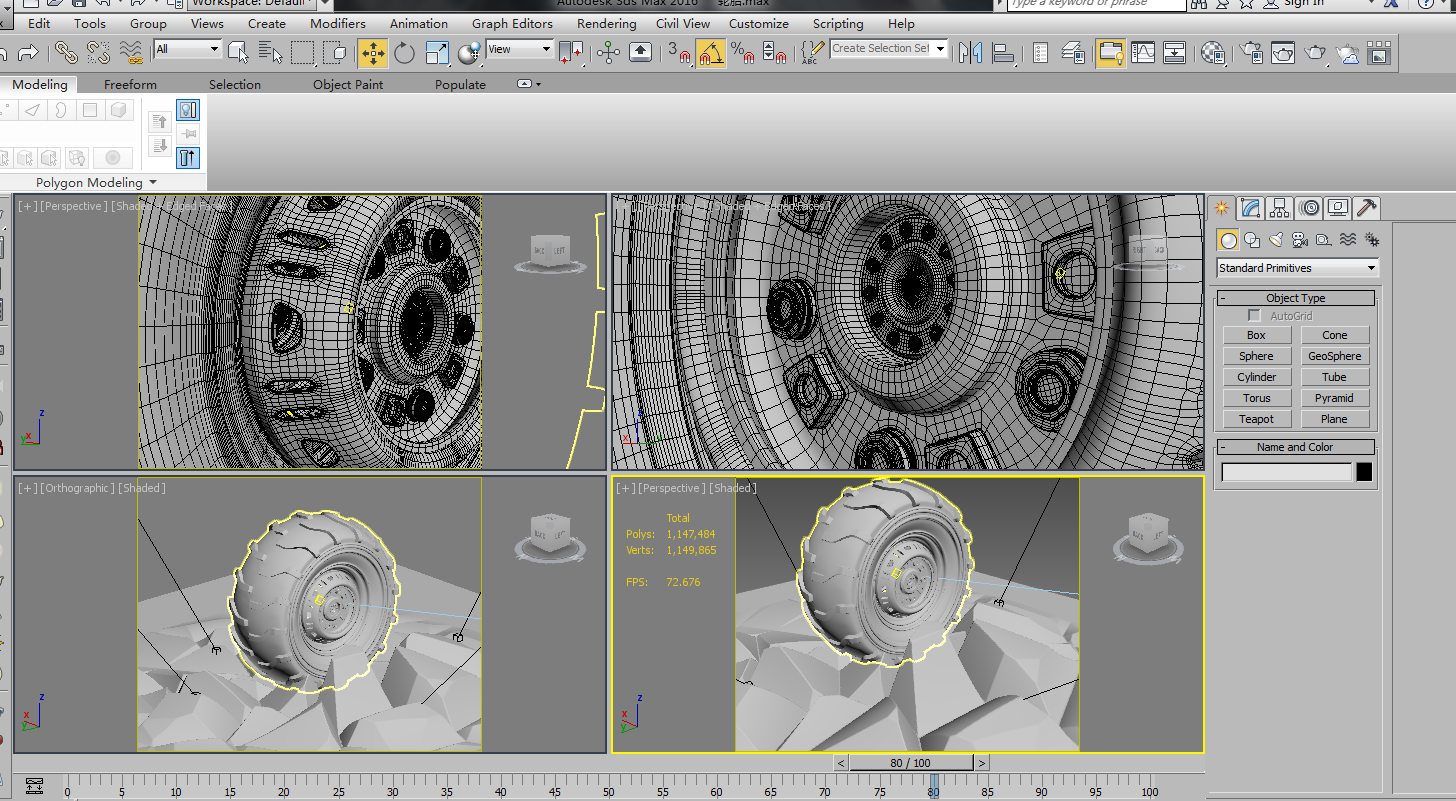Viewport: 1456px width, 801px height.
Task: Enable the AutoGrid checkbox
Action: coord(1254,316)
